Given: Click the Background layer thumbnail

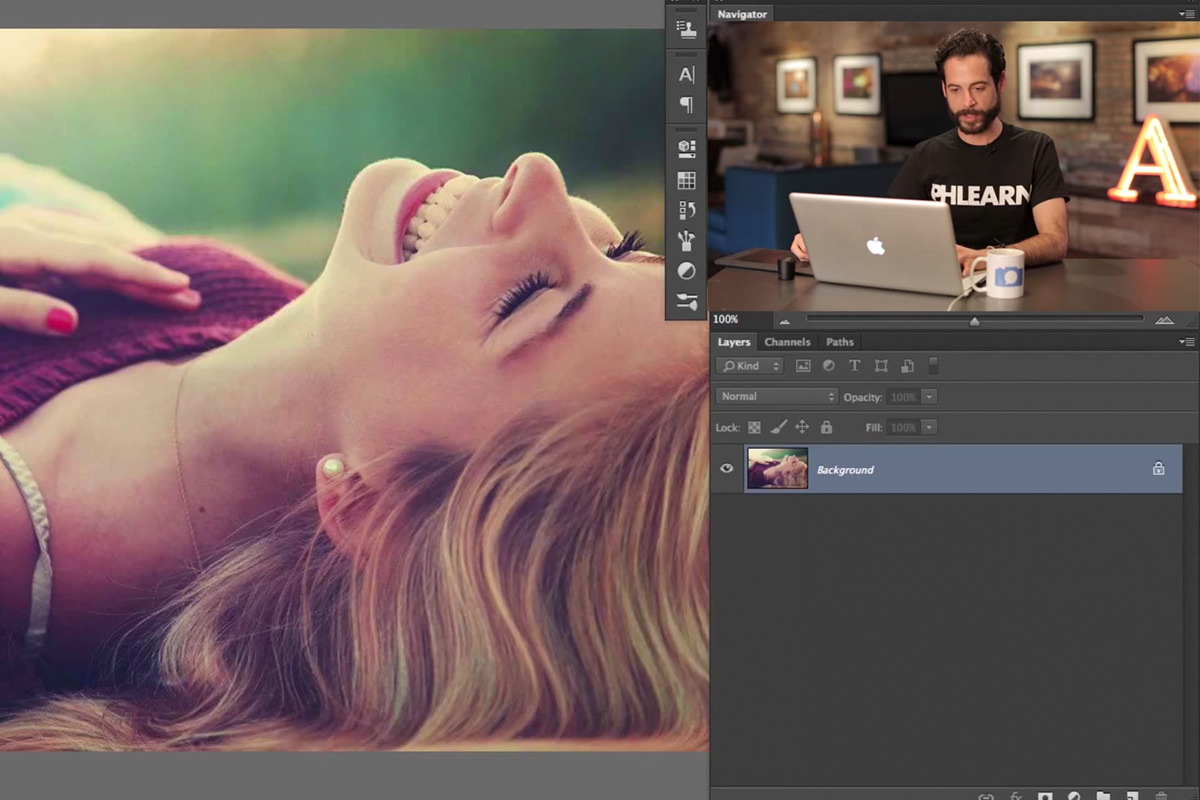Looking at the screenshot, I should click(x=777, y=469).
